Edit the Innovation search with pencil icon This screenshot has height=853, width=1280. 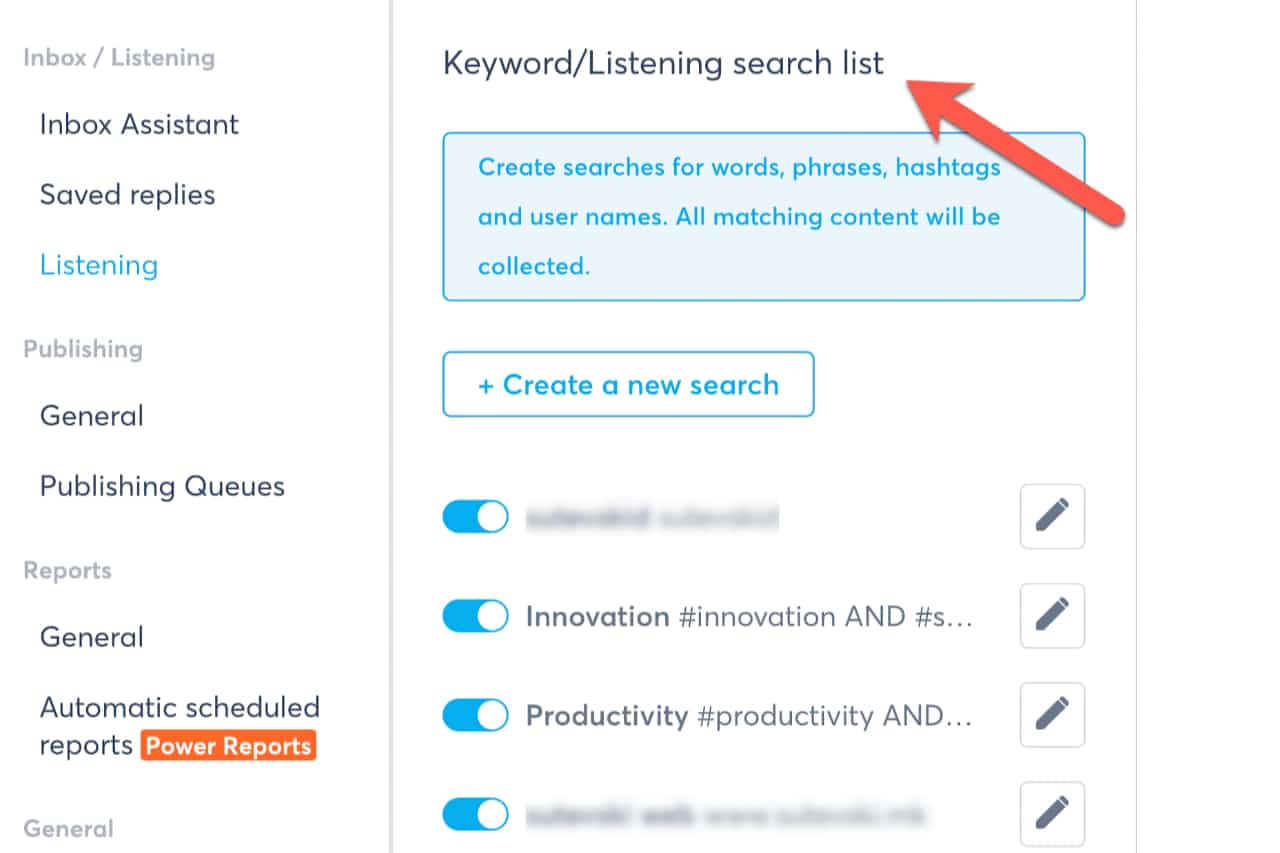(x=1052, y=616)
